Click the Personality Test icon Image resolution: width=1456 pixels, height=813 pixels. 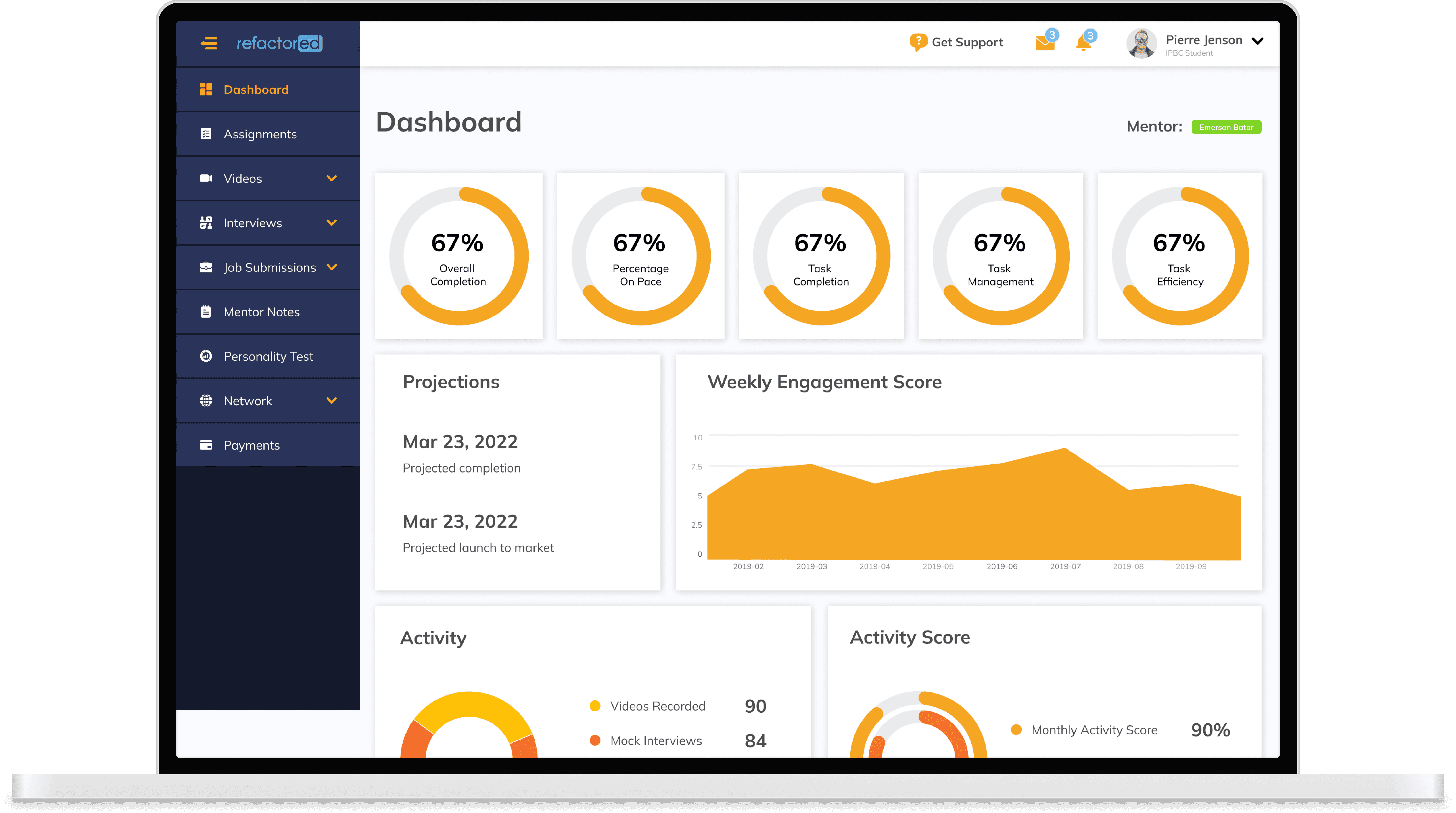point(206,356)
